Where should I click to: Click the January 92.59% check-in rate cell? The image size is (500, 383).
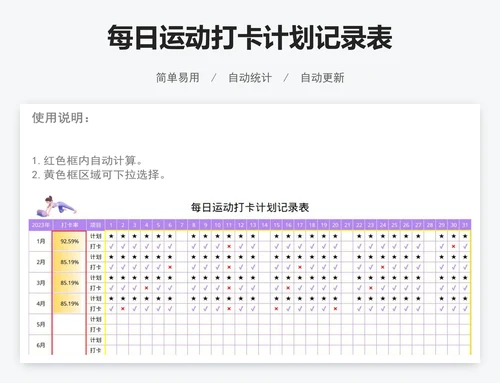[x=69, y=241]
